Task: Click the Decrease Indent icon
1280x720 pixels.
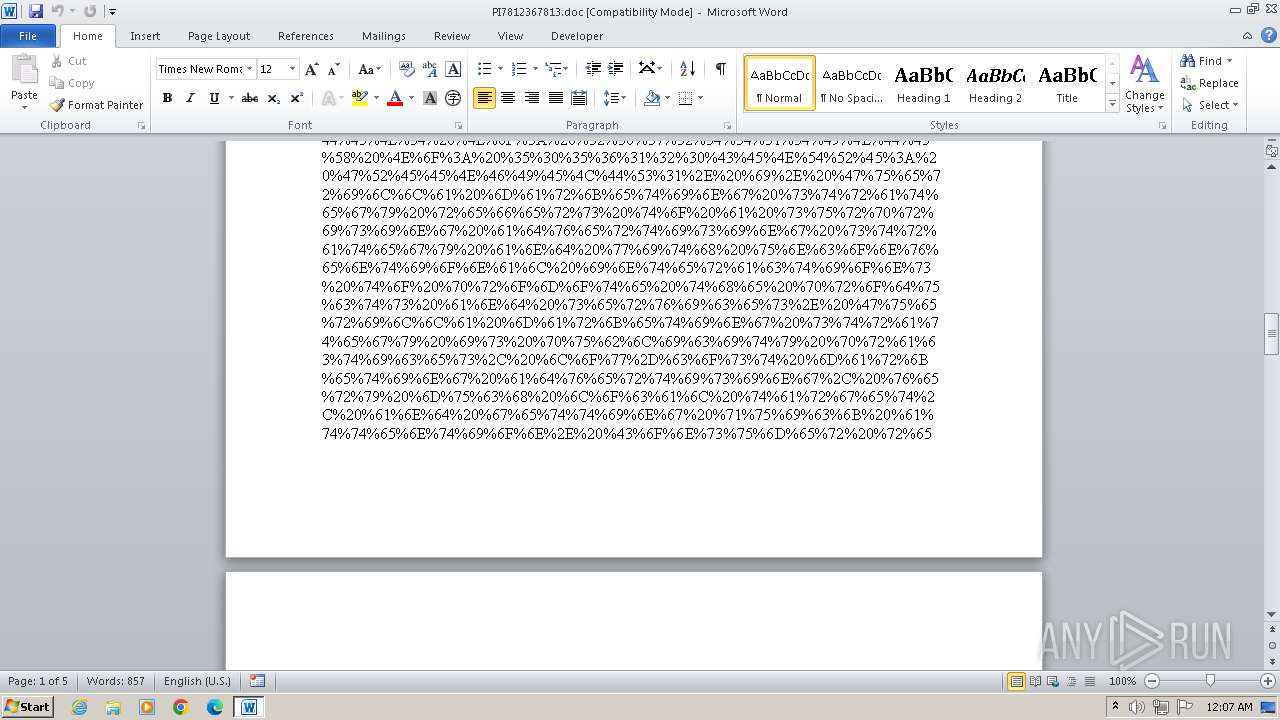Action: click(593, 69)
